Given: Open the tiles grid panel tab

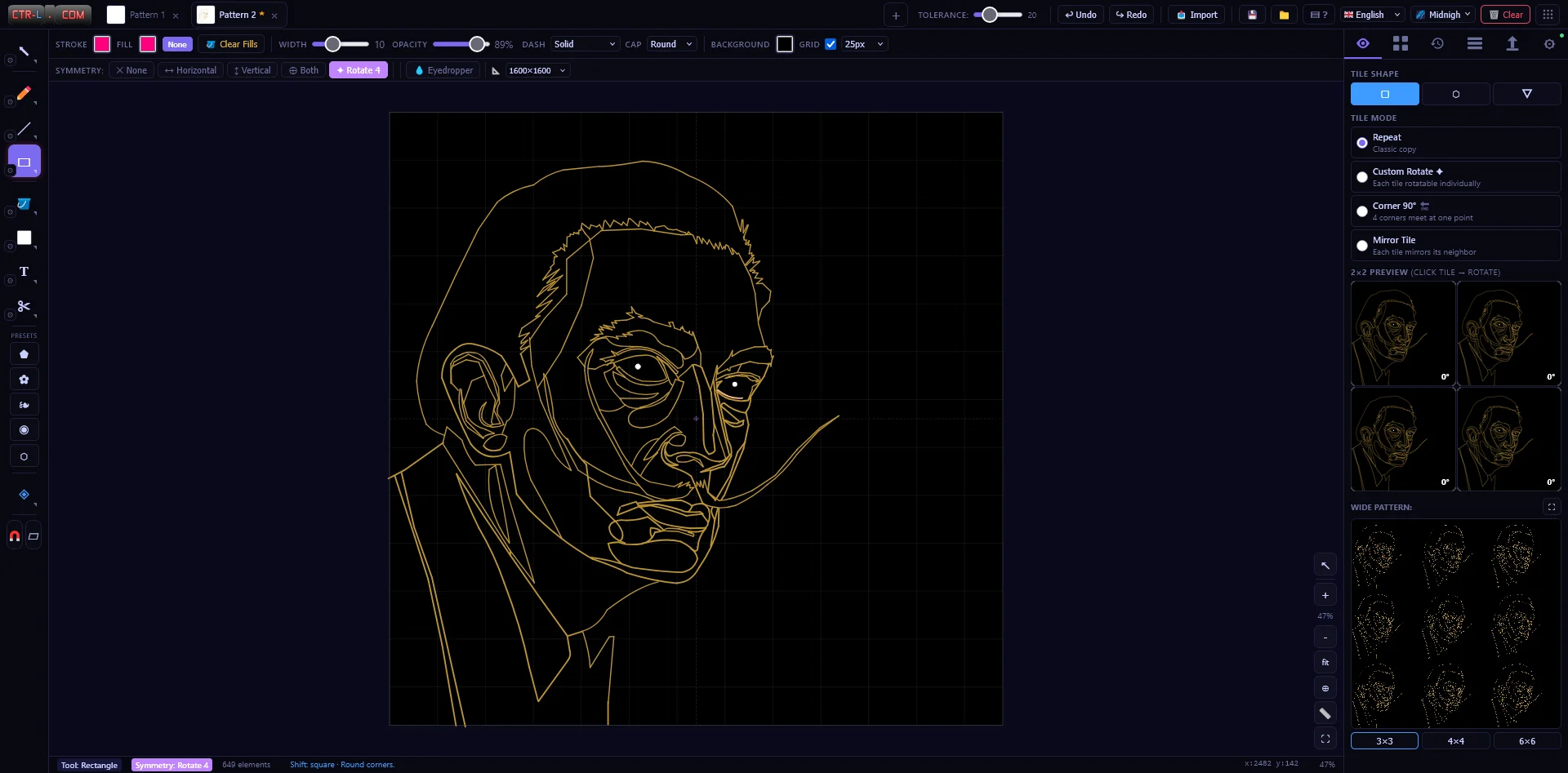Looking at the screenshot, I should point(1400,43).
